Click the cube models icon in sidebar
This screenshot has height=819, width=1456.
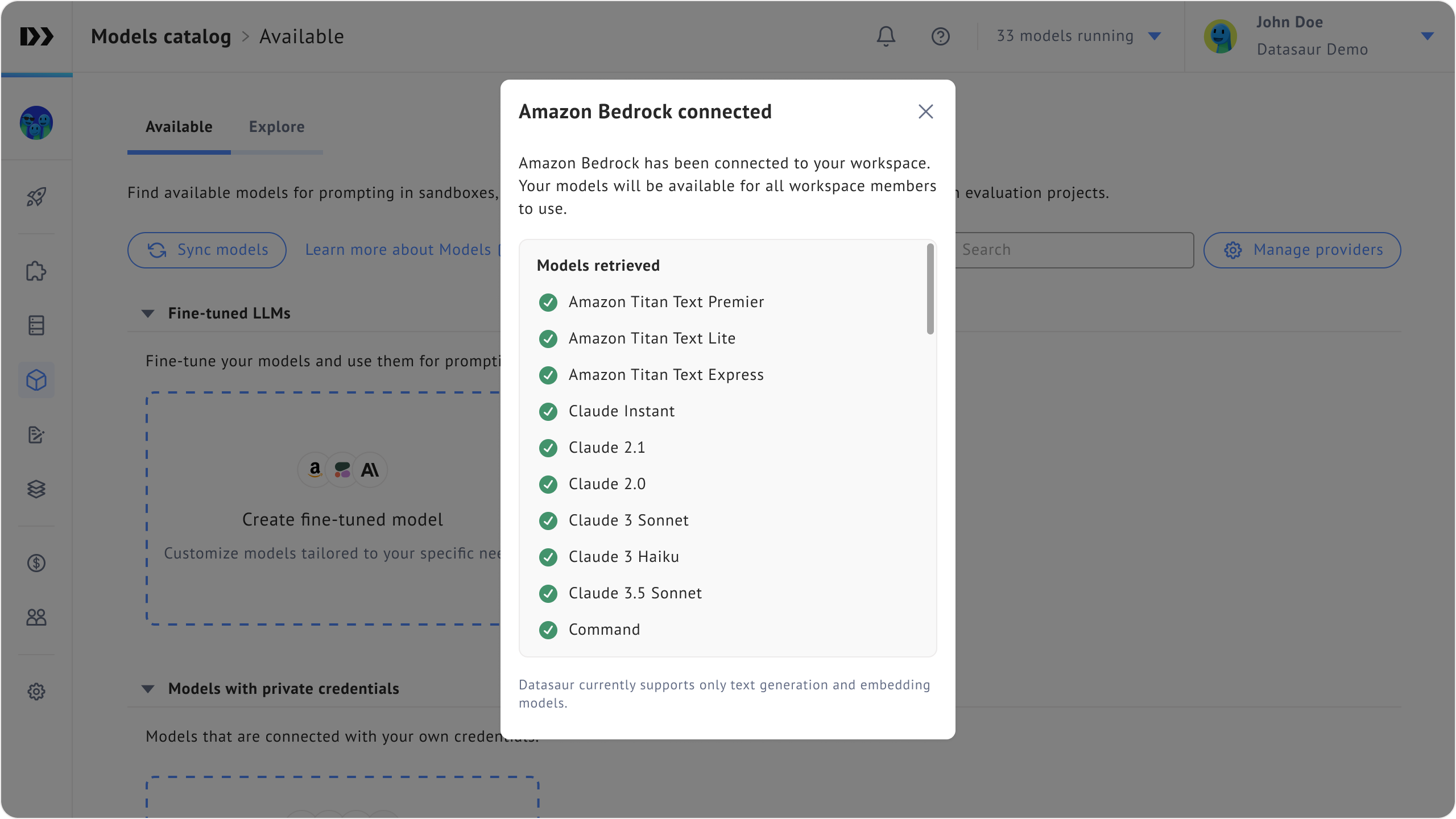click(36, 380)
